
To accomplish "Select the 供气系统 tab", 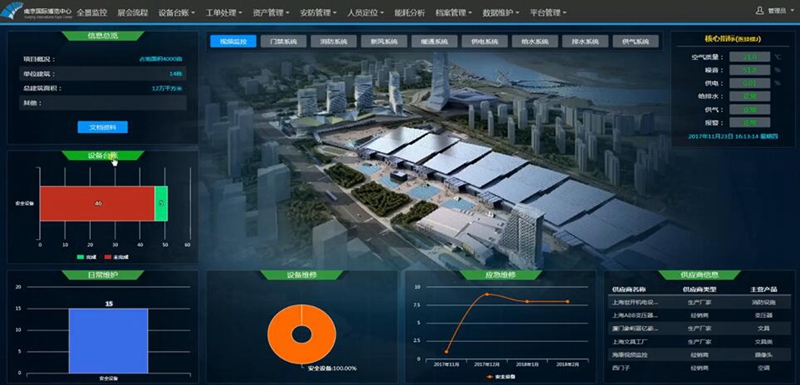I will coord(636,41).
